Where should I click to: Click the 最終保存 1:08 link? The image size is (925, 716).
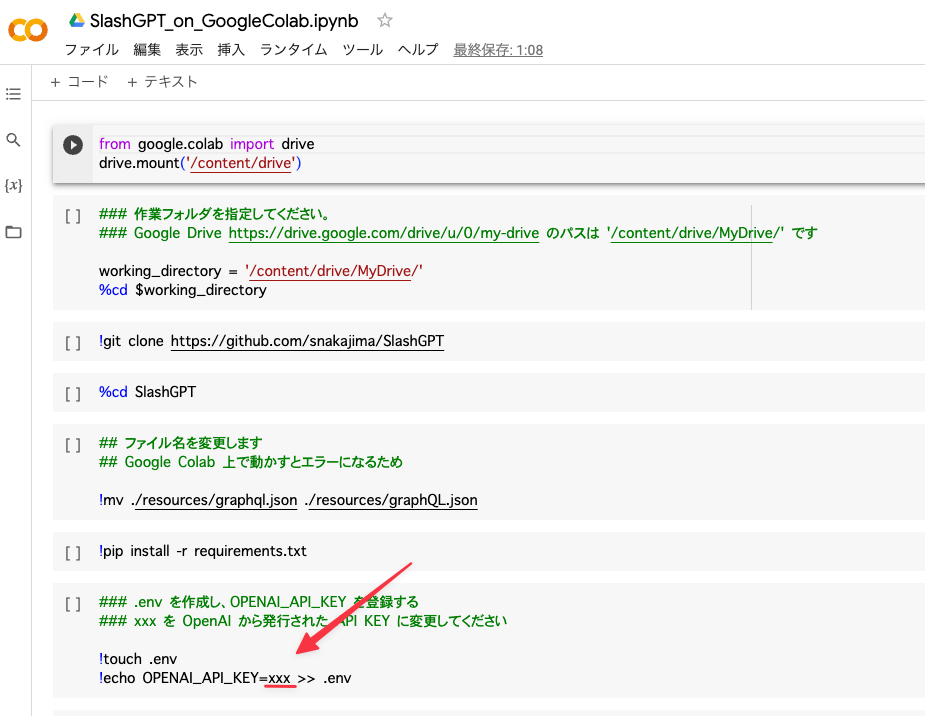point(498,50)
